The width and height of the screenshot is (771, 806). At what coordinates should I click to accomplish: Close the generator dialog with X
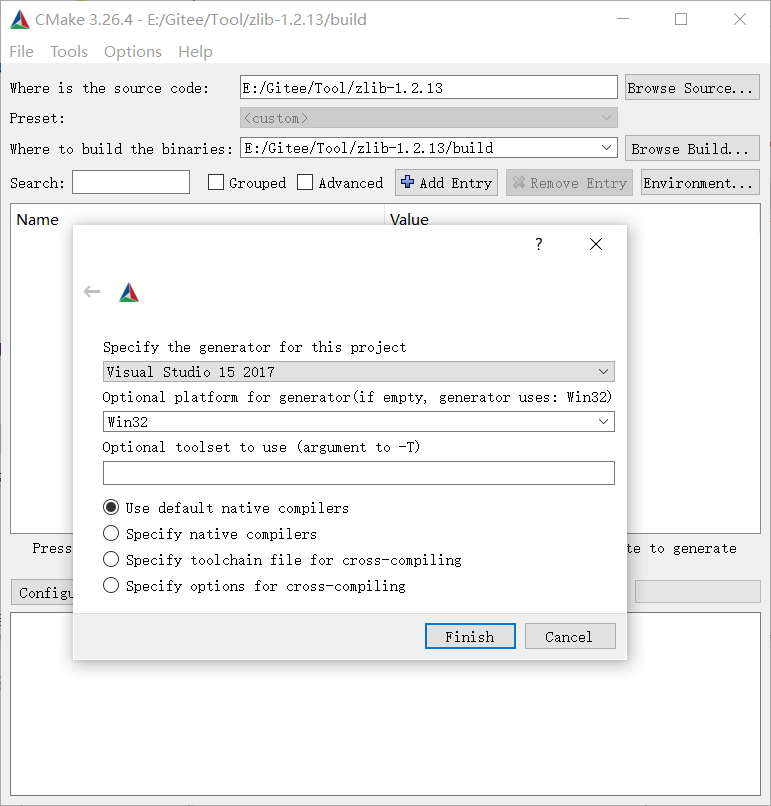(x=596, y=244)
